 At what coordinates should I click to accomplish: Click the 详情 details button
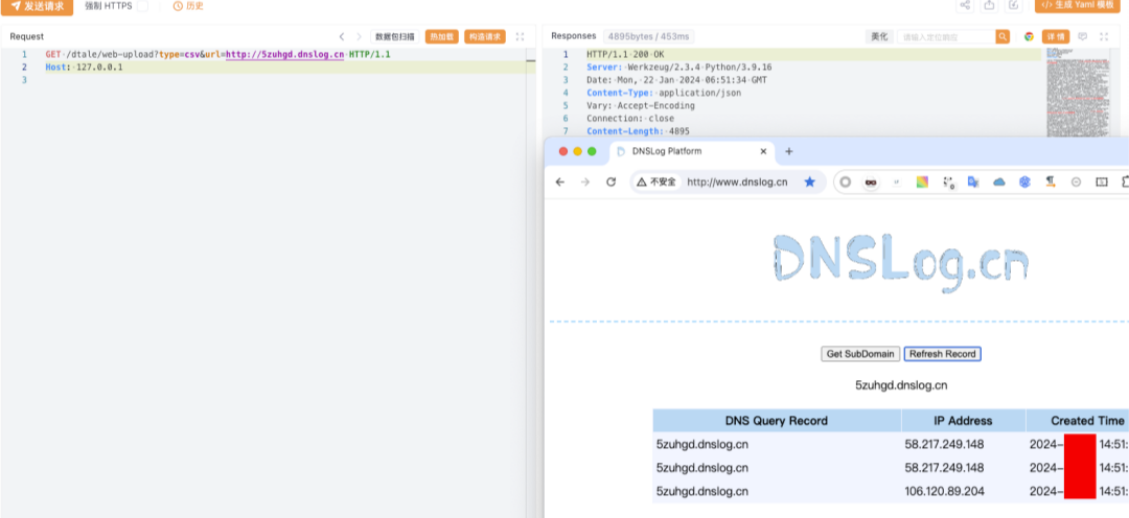1056,37
